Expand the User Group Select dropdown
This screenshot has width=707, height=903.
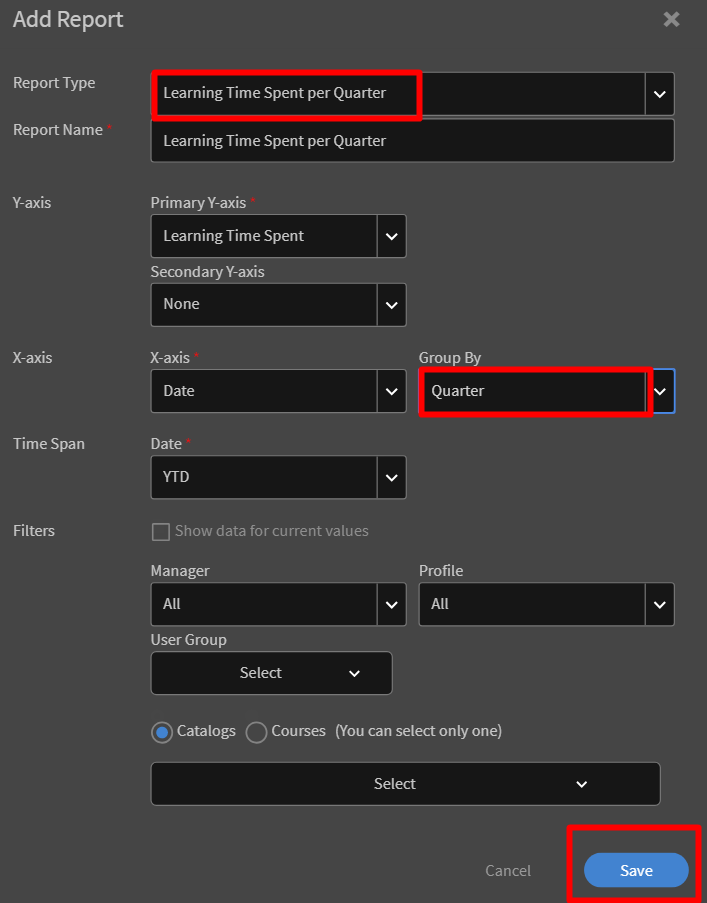[271, 674]
